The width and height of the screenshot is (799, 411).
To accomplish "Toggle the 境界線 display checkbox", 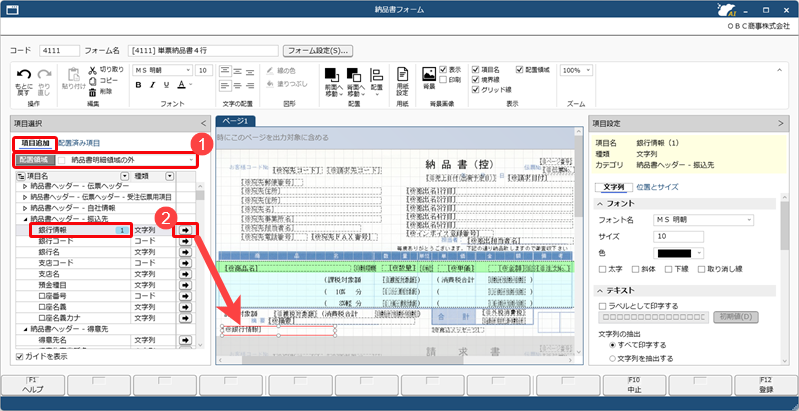I will (476, 80).
